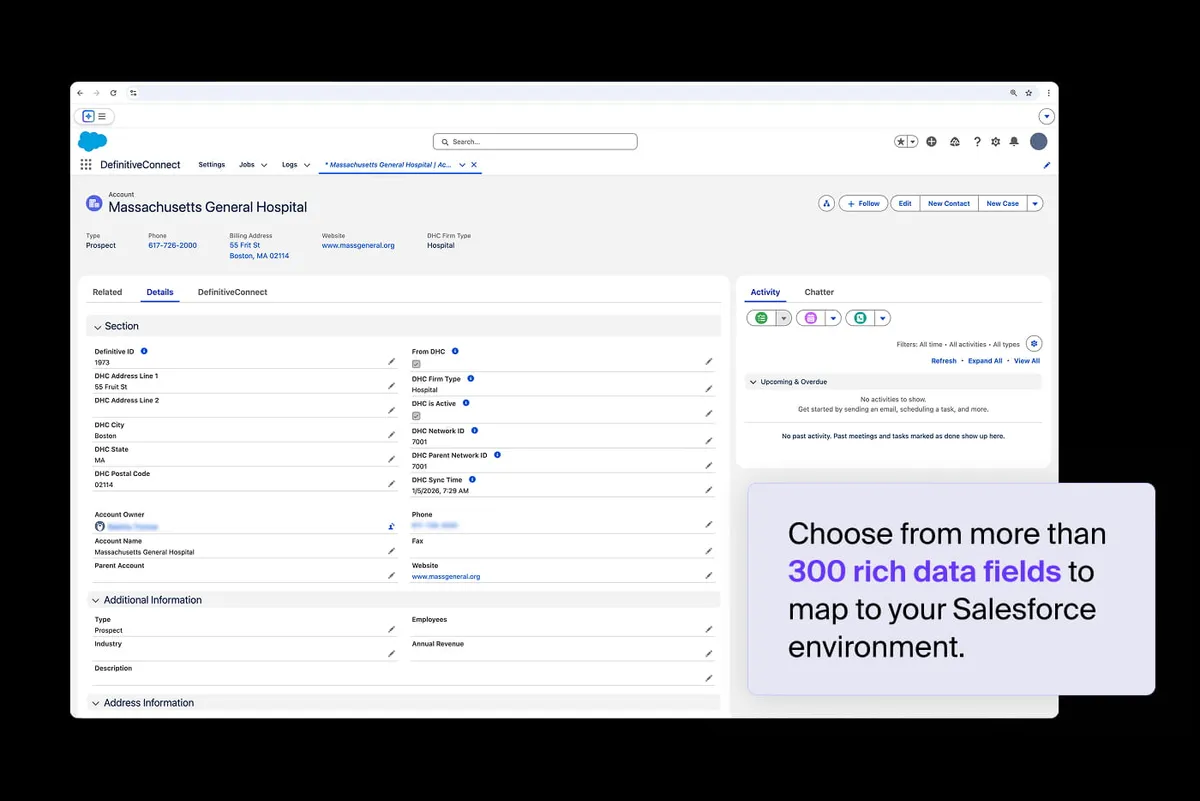The image size is (1200, 801).
Task: Click the View All link
Action: (1027, 361)
